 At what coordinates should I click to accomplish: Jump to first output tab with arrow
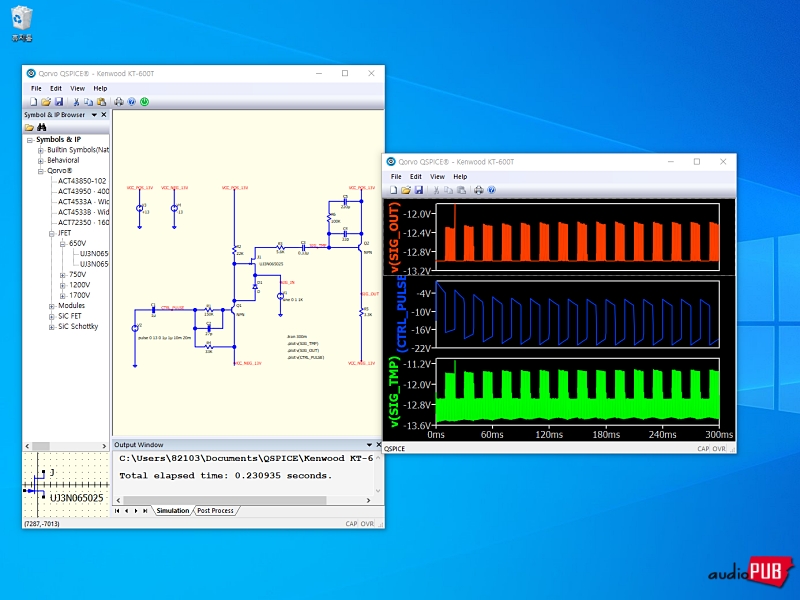(x=117, y=511)
